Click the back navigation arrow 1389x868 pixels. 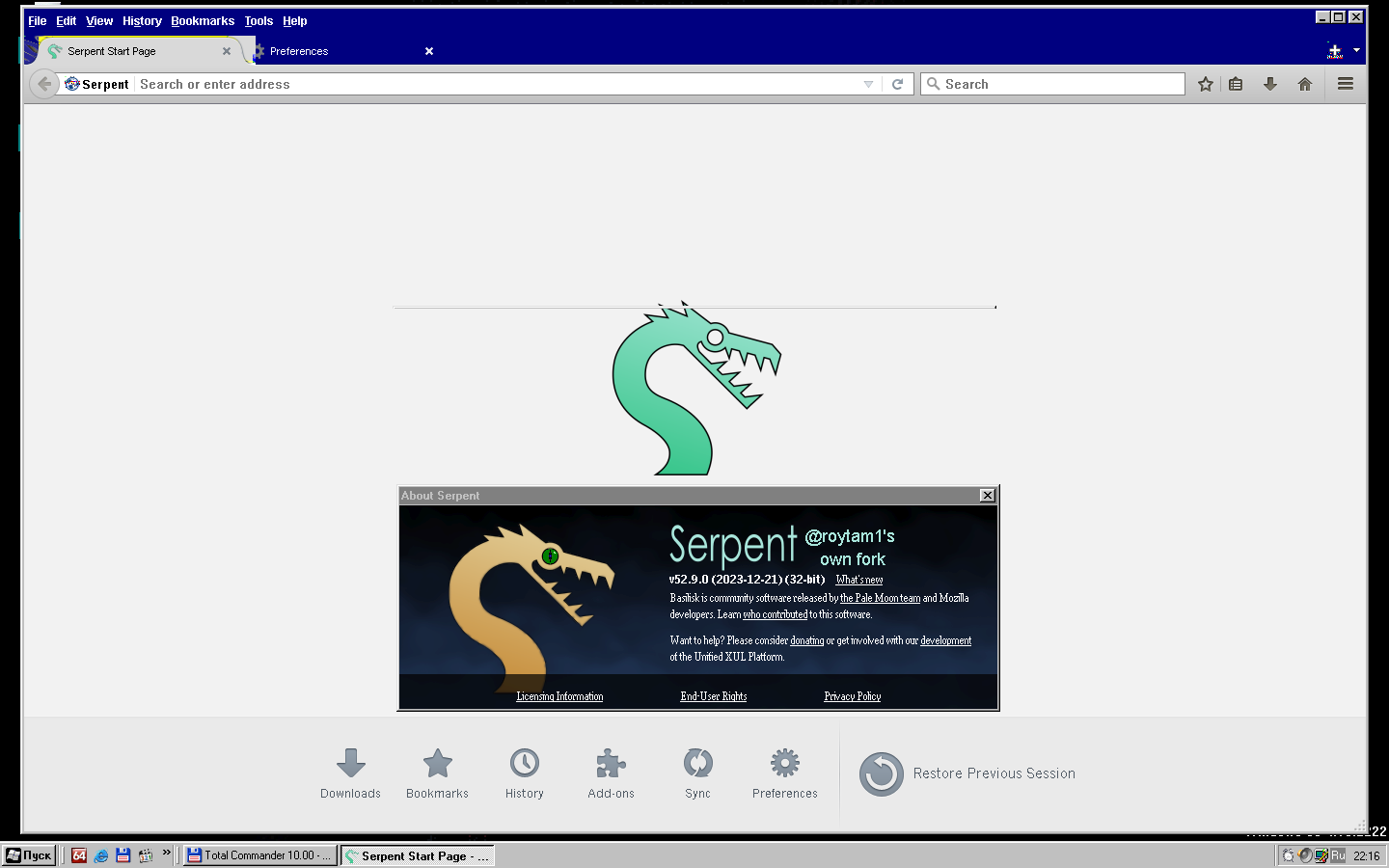[x=43, y=84]
